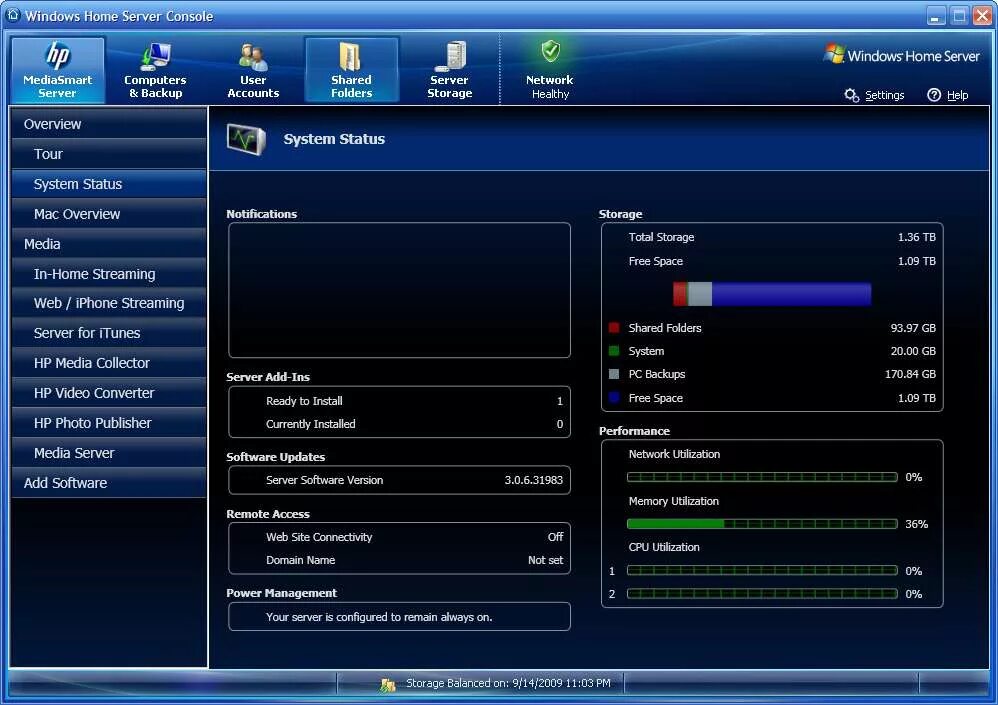
Task: Click the green System legend swatch
Action: pyautogui.click(x=614, y=351)
